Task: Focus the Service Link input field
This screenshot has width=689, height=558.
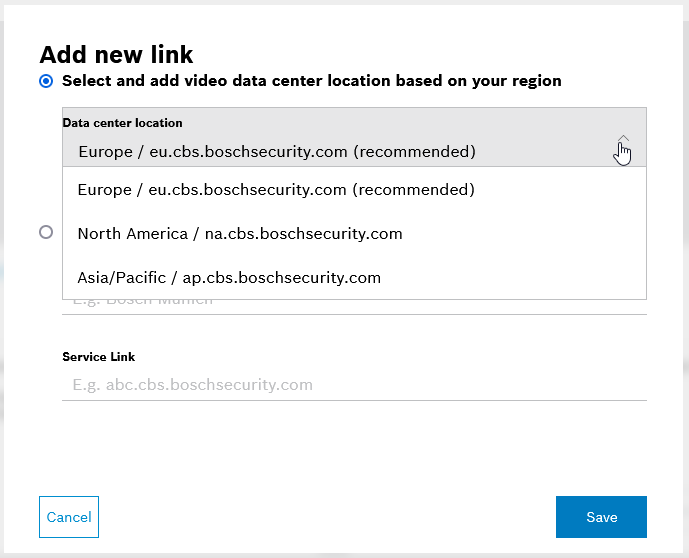Action: (354, 385)
